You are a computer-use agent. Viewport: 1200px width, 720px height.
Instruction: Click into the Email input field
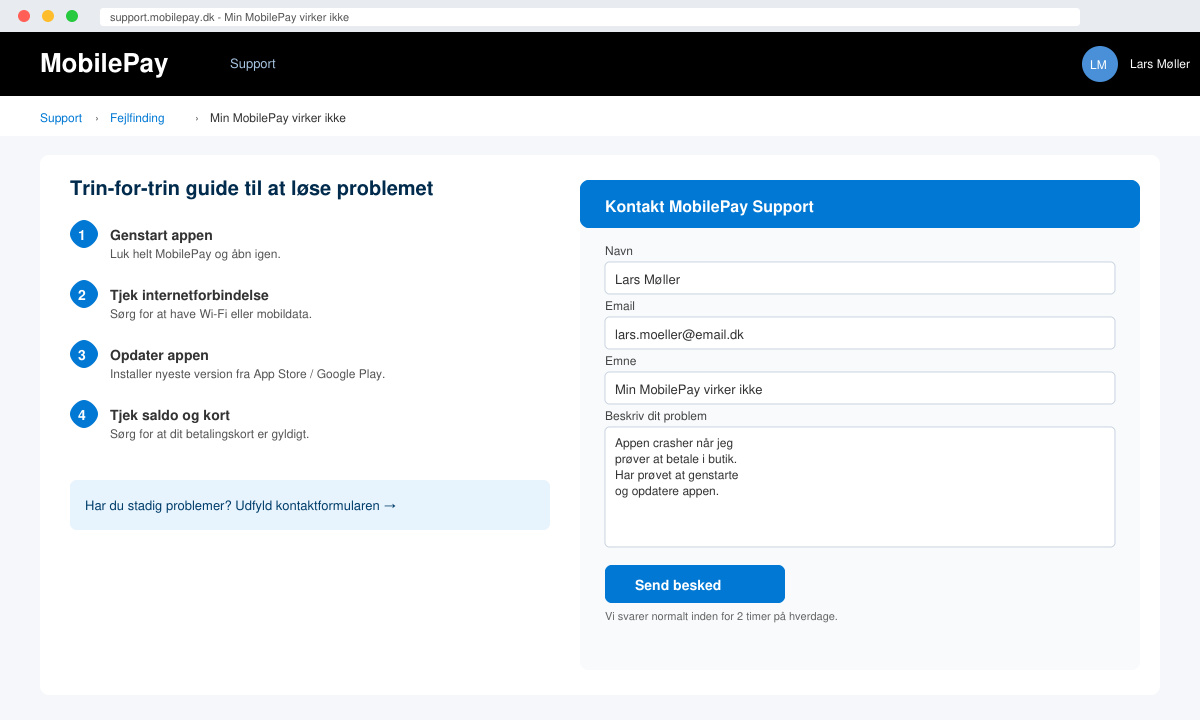[x=860, y=333]
